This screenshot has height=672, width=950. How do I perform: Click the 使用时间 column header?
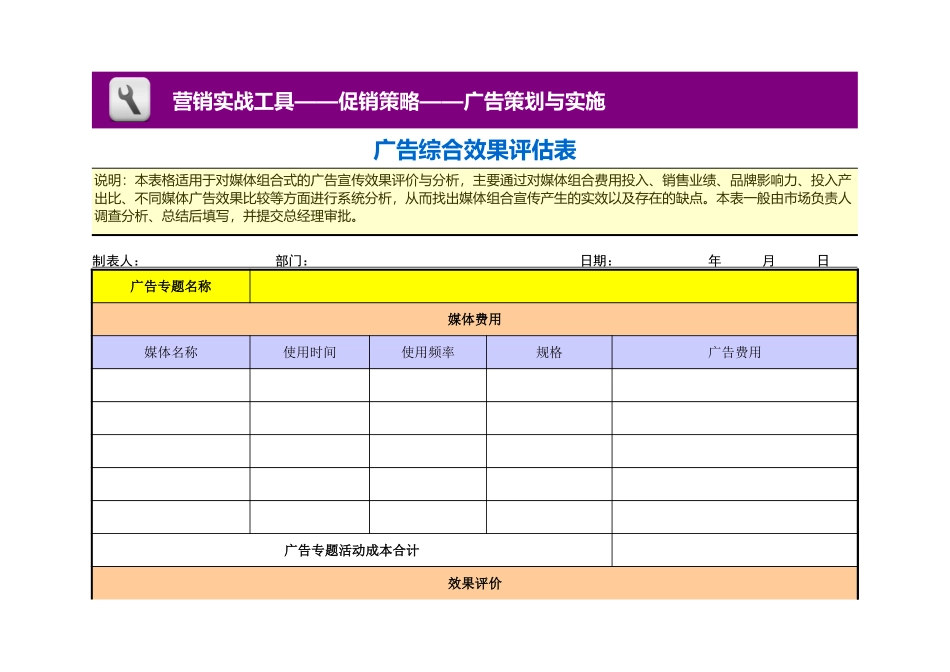(310, 351)
